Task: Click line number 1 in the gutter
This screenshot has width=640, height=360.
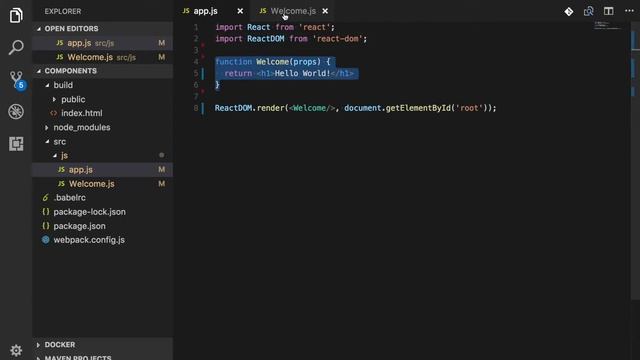Action: pos(196,27)
